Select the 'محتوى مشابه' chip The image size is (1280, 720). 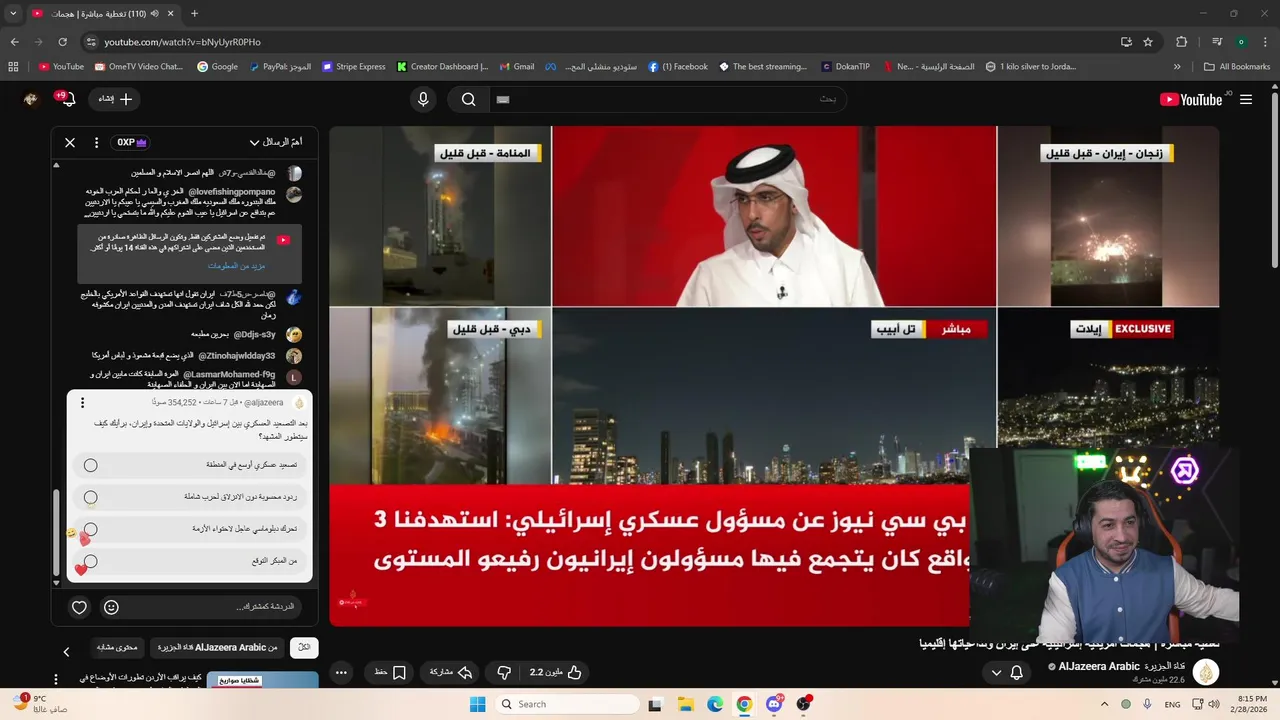(x=117, y=648)
